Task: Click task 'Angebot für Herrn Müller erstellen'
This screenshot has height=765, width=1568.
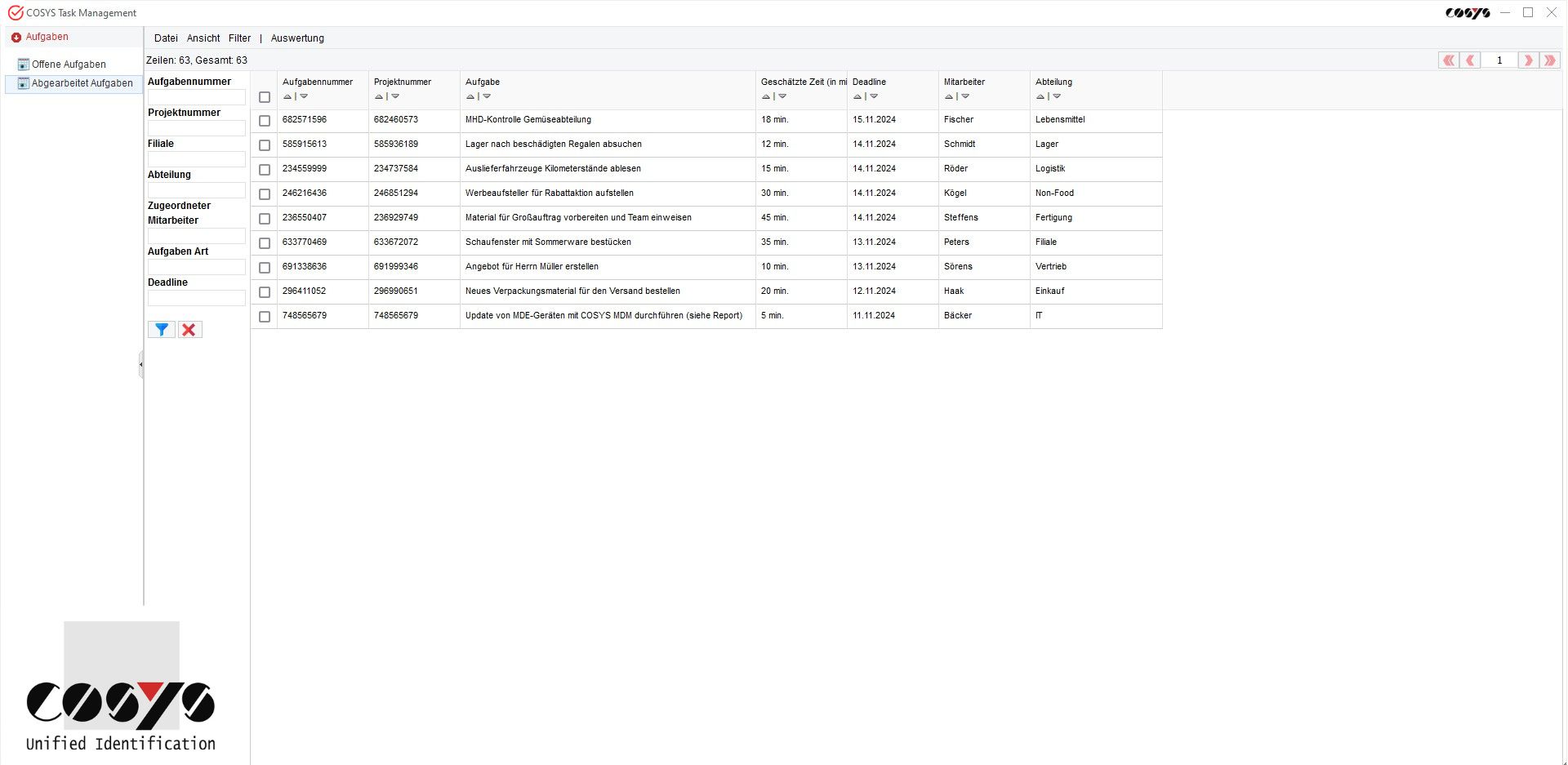Action: click(532, 267)
